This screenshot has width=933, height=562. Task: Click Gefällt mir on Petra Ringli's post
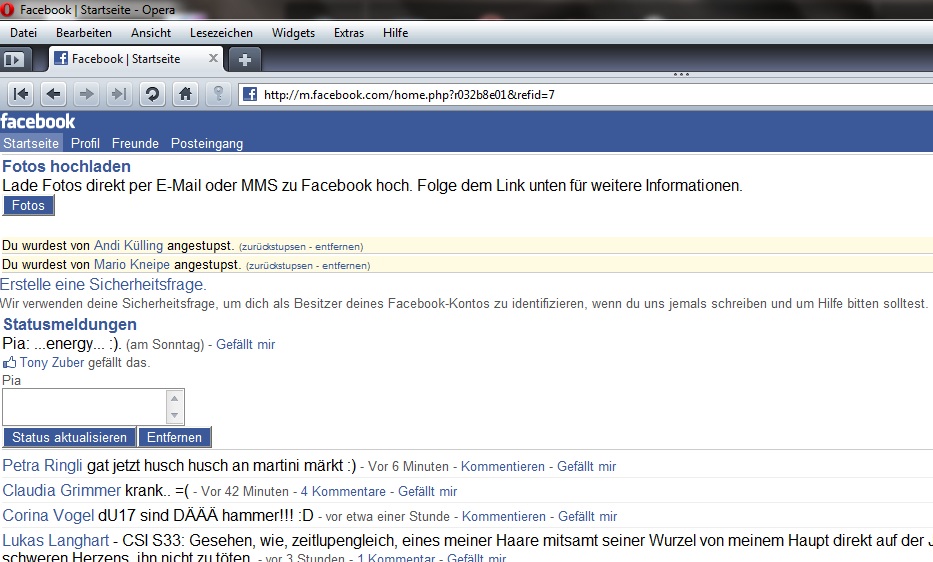pos(587,466)
